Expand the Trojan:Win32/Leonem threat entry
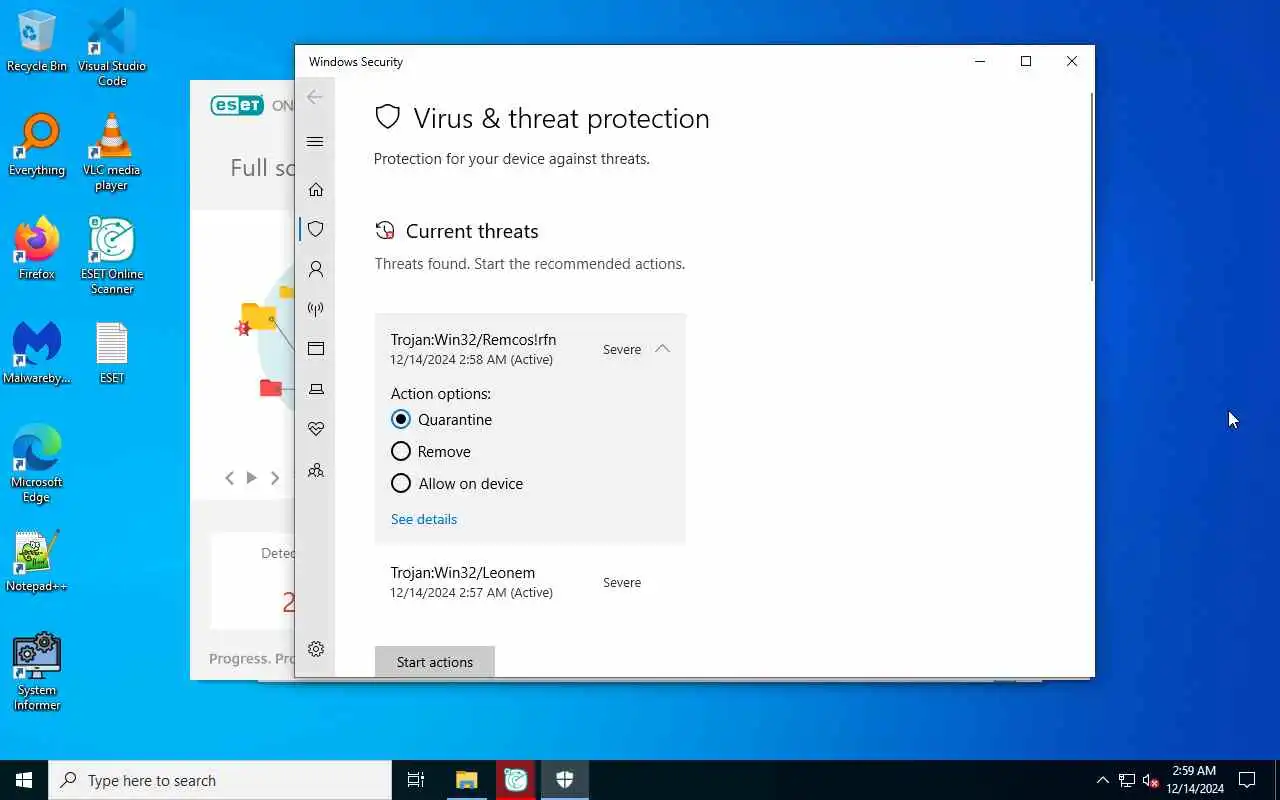Image resolution: width=1280 pixels, height=800 pixels. 530,581
